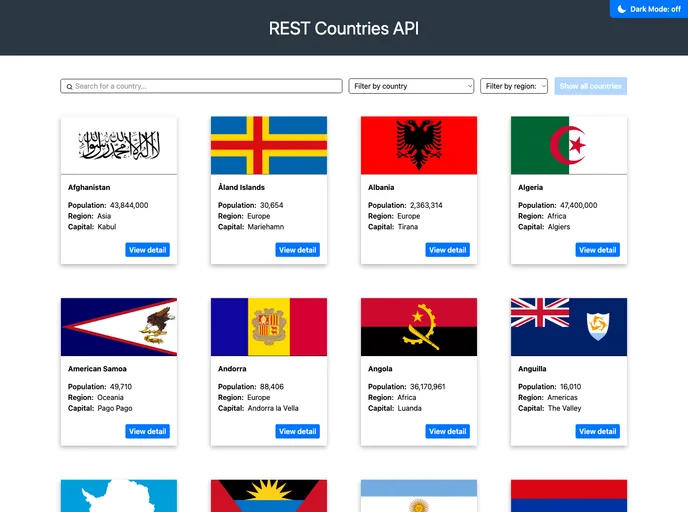
Task: Click the REST Countries API title
Action: tap(344, 28)
